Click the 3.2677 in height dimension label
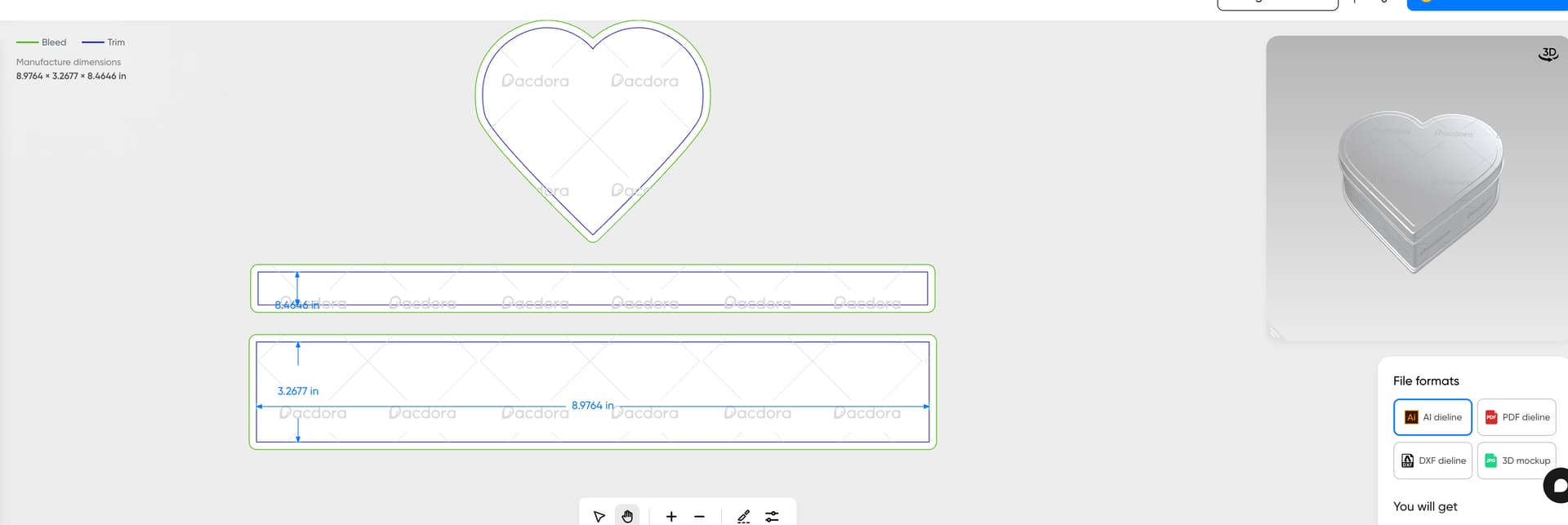This screenshot has height=525, width=1568. tap(298, 391)
